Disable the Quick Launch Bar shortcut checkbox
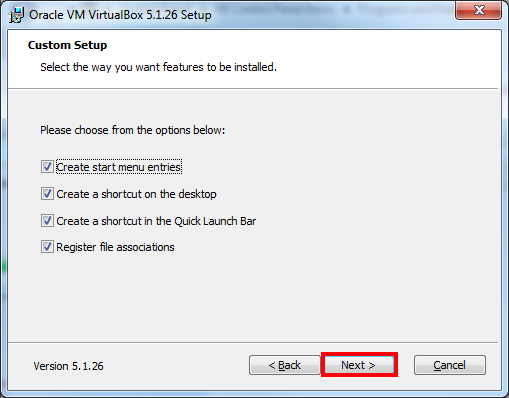The height and width of the screenshot is (398, 509). click(47, 221)
